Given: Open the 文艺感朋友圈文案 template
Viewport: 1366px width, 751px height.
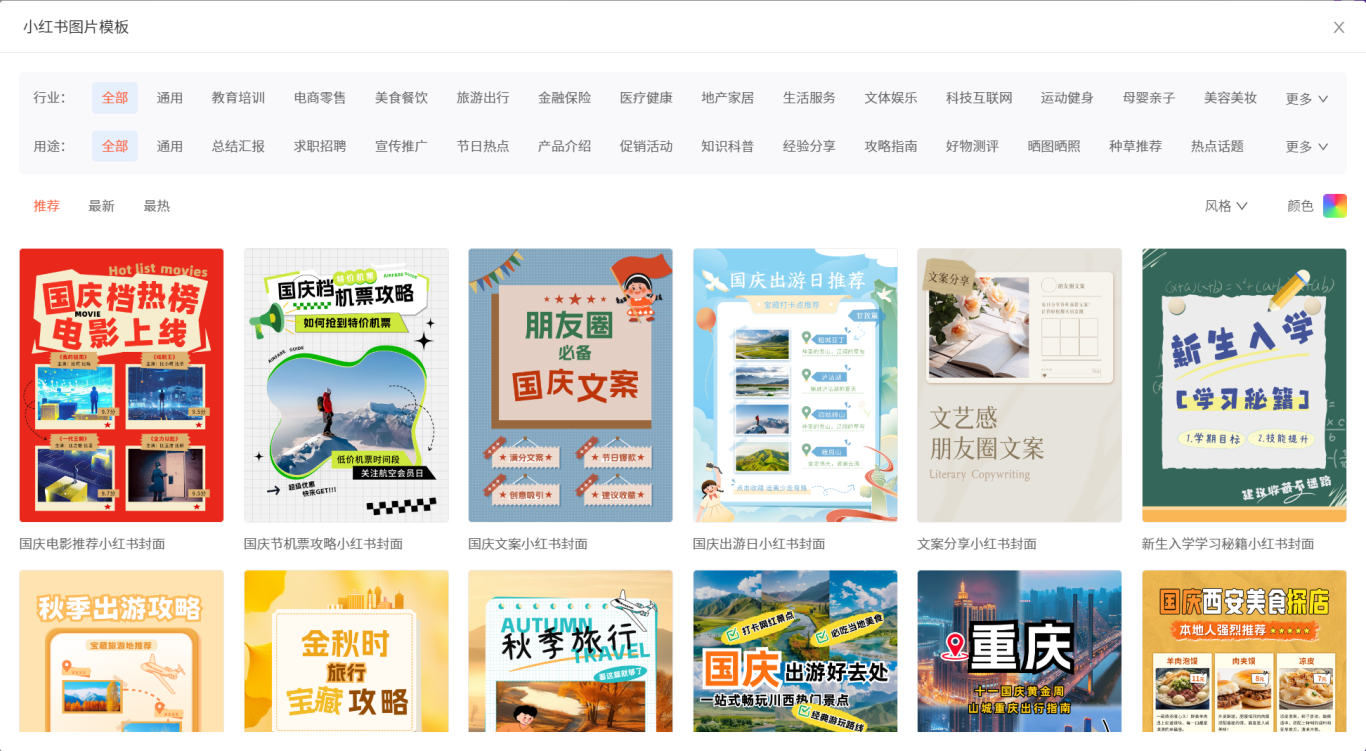Looking at the screenshot, I should (x=1019, y=385).
